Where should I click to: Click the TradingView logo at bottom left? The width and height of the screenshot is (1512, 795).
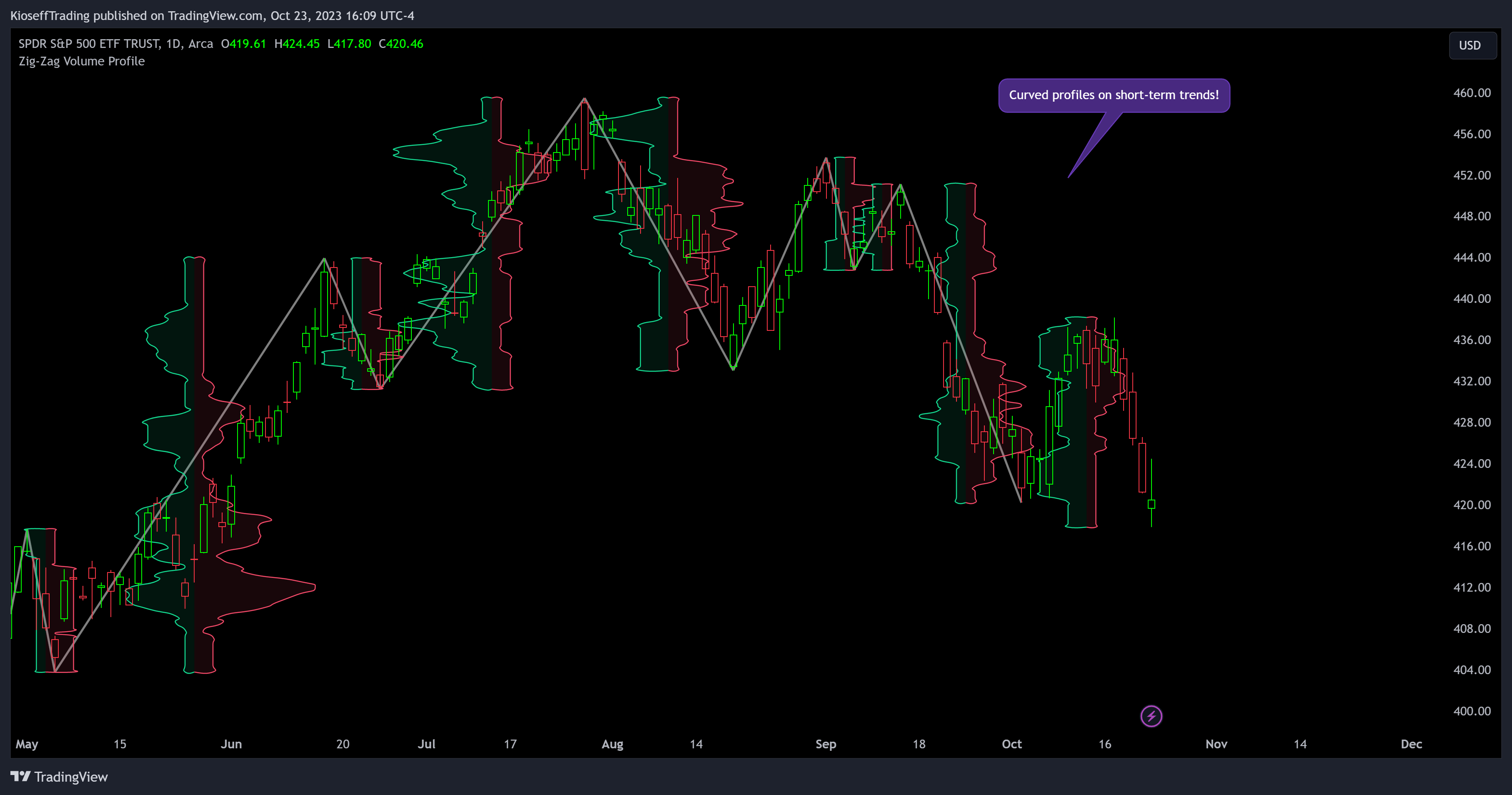59,777
